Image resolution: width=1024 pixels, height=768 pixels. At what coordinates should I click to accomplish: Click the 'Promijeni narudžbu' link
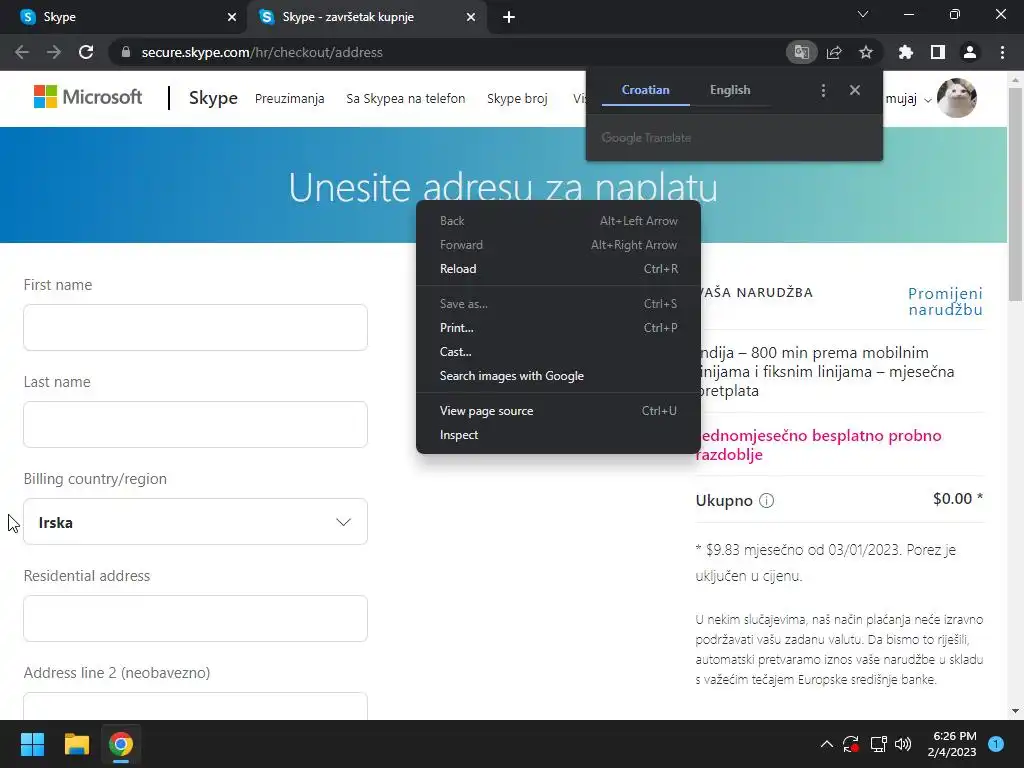[x=945, y=301]
